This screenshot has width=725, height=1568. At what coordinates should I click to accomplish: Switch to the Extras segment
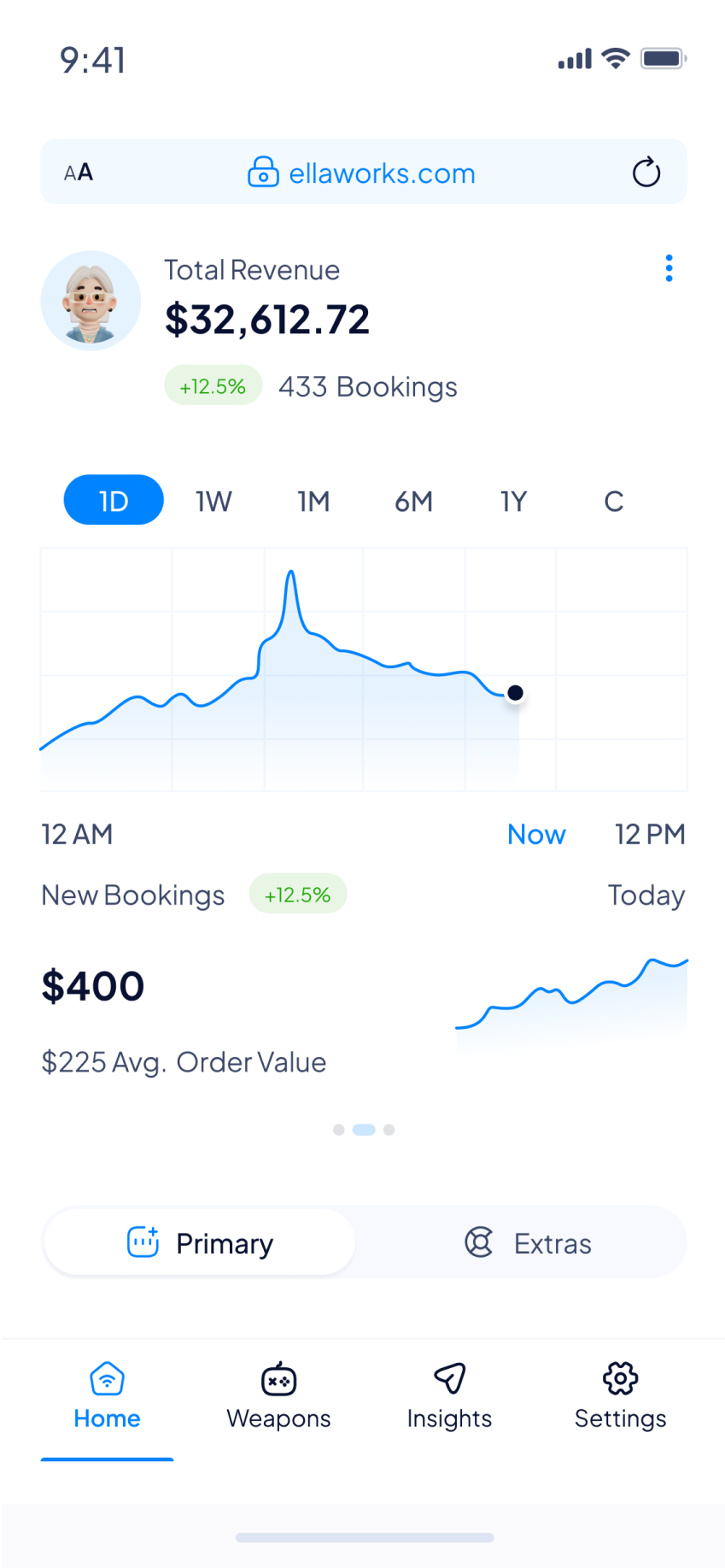tap(528, 1242)
